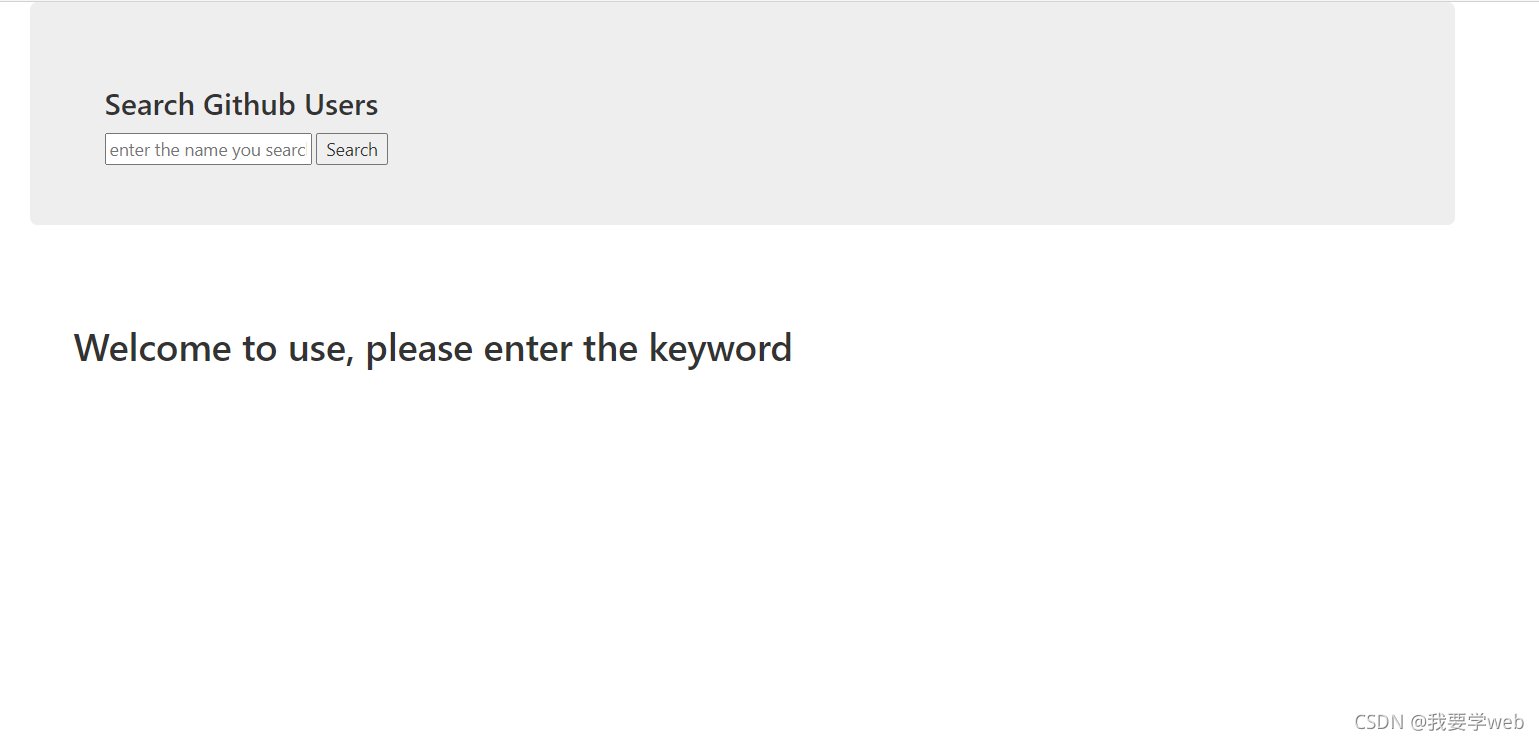Image resolution: width=1539 pixels, height=740 pixels.
Task: Click the "CSDN" label in the watermark
Action: pos(1379,722)
